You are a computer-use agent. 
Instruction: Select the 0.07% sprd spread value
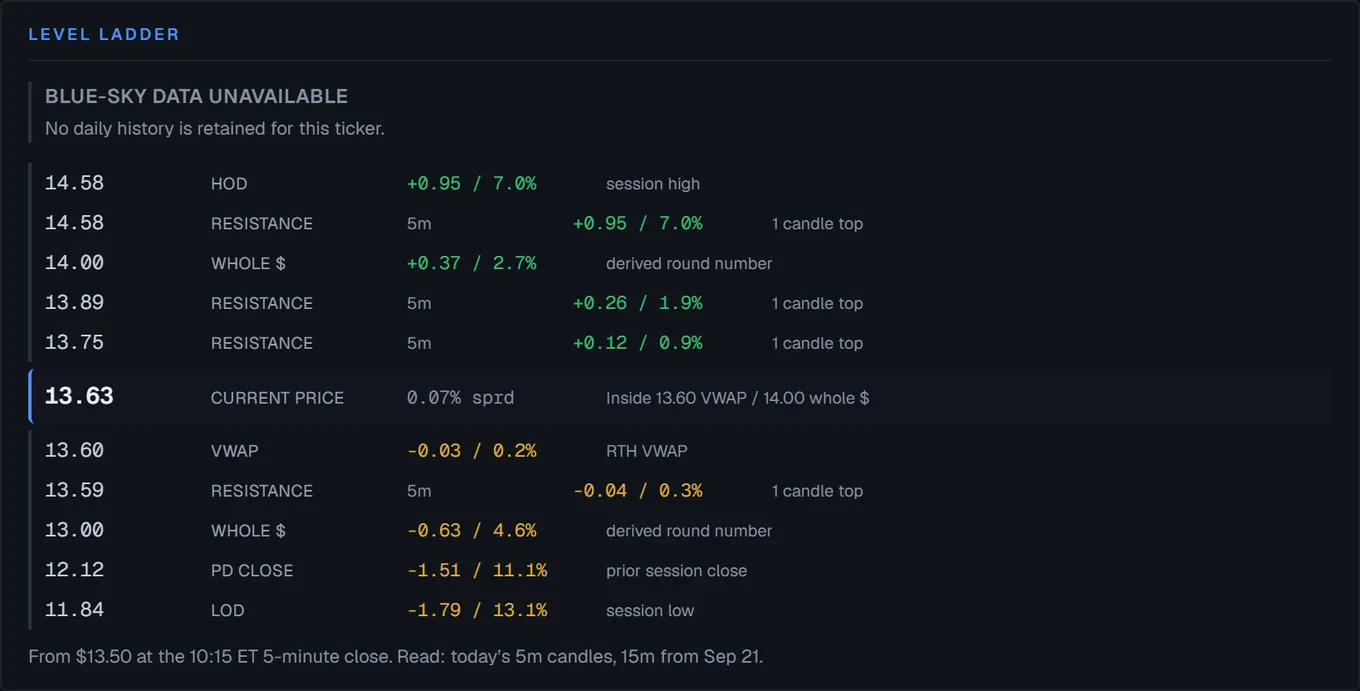pos(460,398)
